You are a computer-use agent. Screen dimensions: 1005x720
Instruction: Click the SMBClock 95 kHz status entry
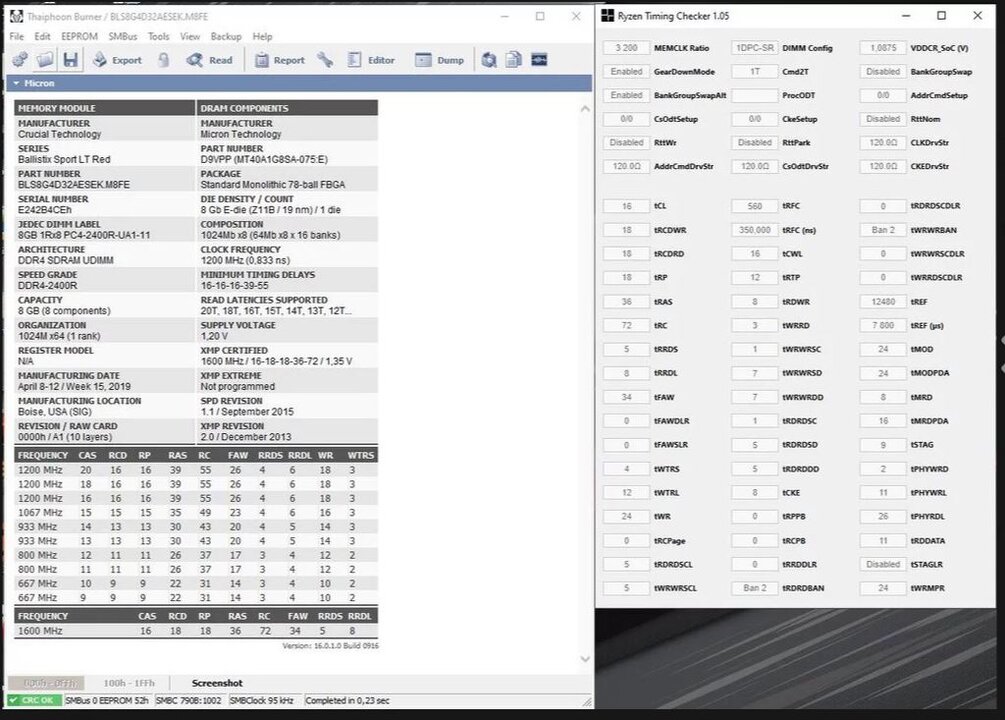(264, 701)
